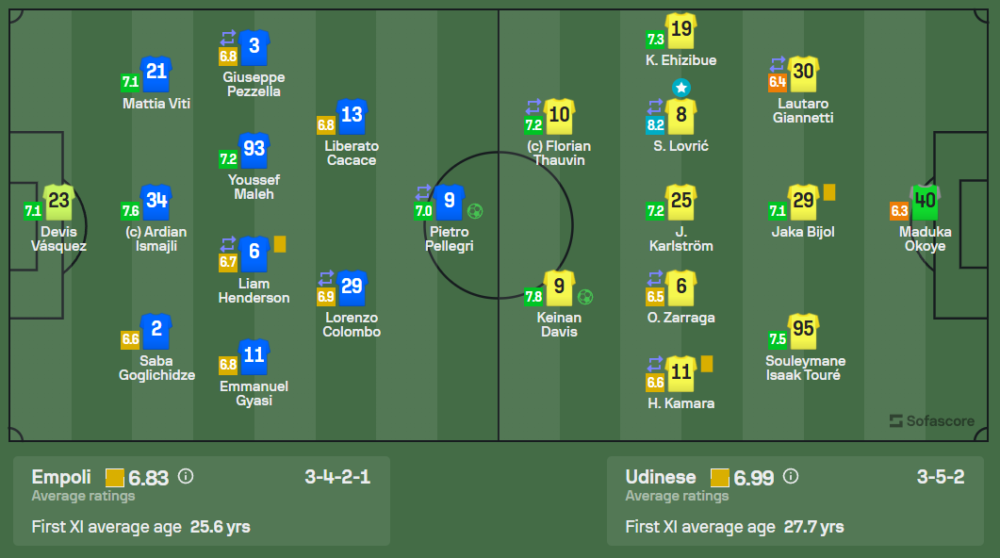Click the goal ball icon beside Keinan Davis

coord(585,297)
